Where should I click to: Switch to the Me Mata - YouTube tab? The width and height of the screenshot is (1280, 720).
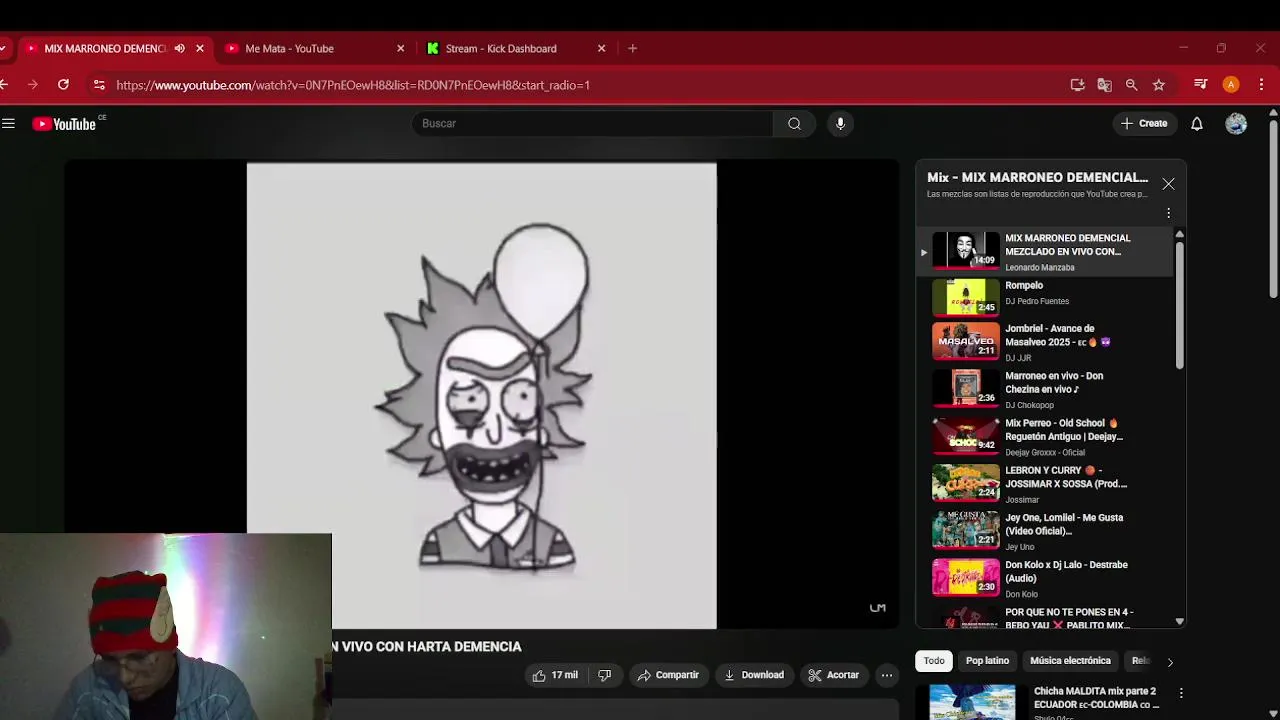pos(314,48)
